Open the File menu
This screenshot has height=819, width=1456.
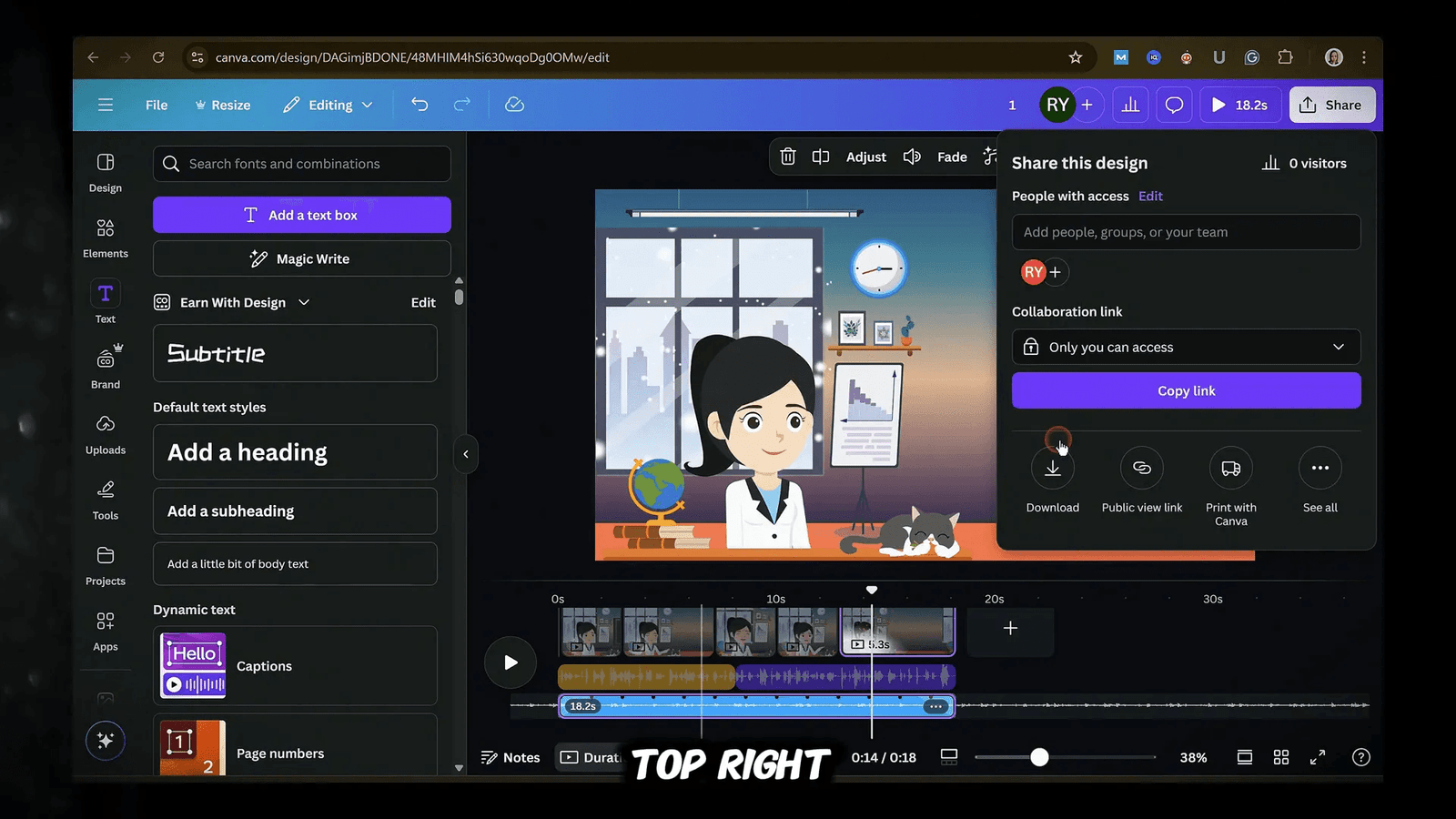tap(156, 105)
